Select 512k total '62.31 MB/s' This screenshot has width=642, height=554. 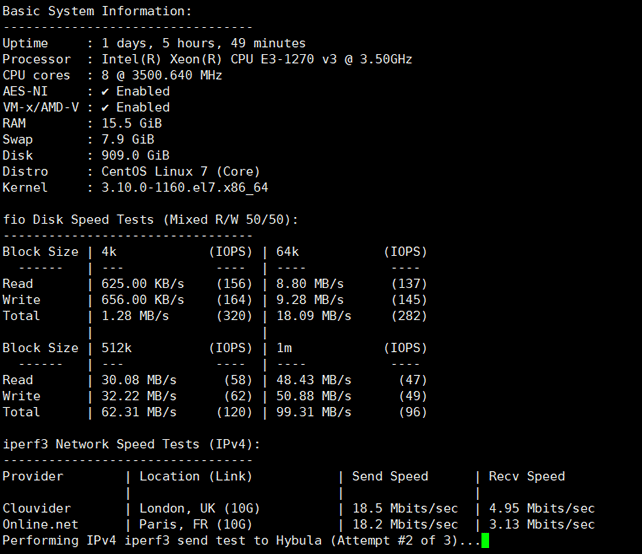click(x=139, y=412)
